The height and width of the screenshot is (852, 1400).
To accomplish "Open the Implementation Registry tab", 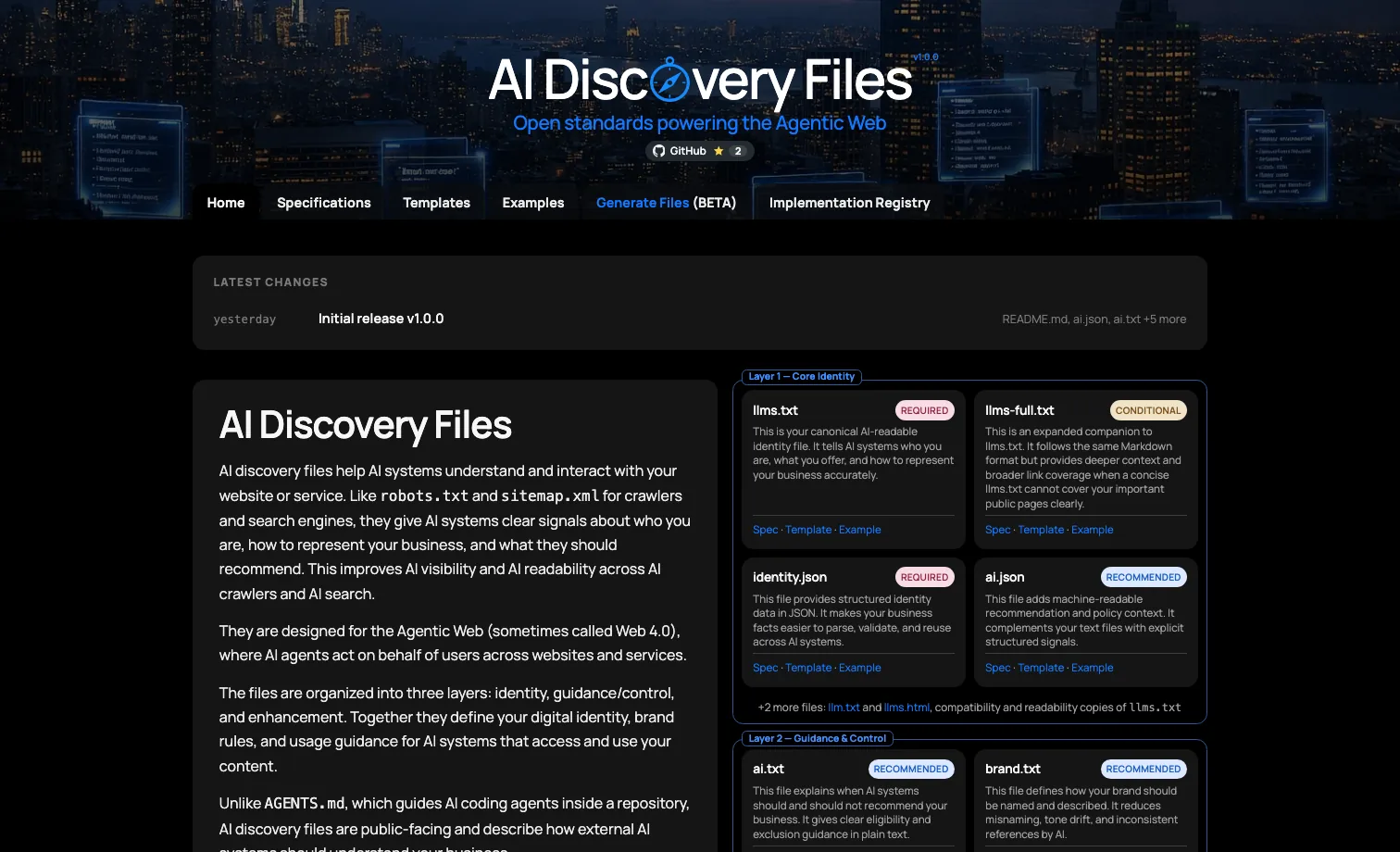I will tap(849, 202).
